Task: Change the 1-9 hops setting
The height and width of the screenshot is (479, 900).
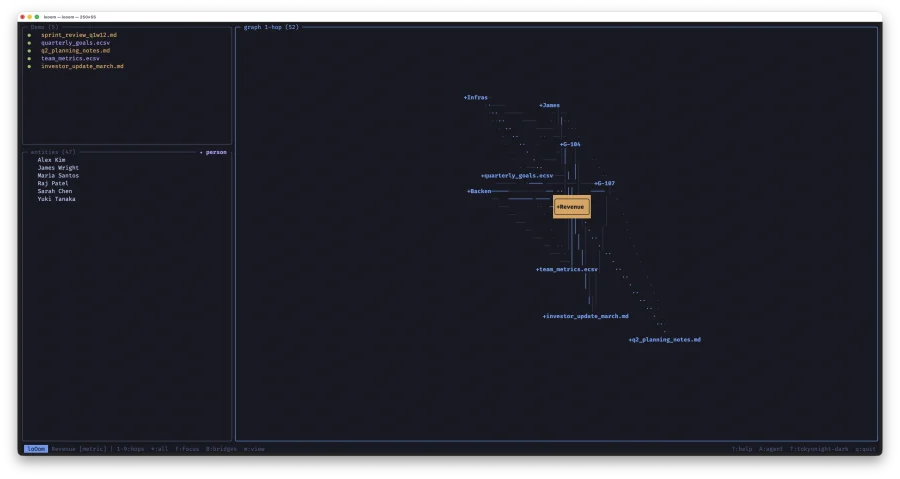Action: click(x=130, y=449)
